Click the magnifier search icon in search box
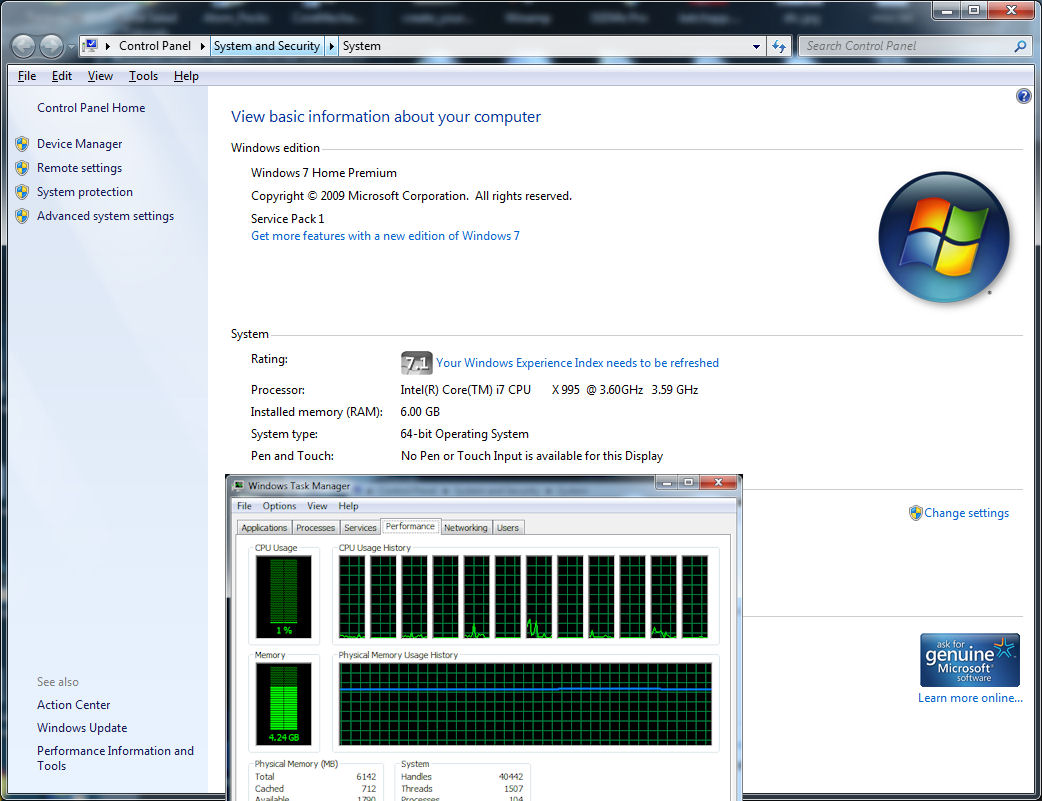 click(1020, 47)
